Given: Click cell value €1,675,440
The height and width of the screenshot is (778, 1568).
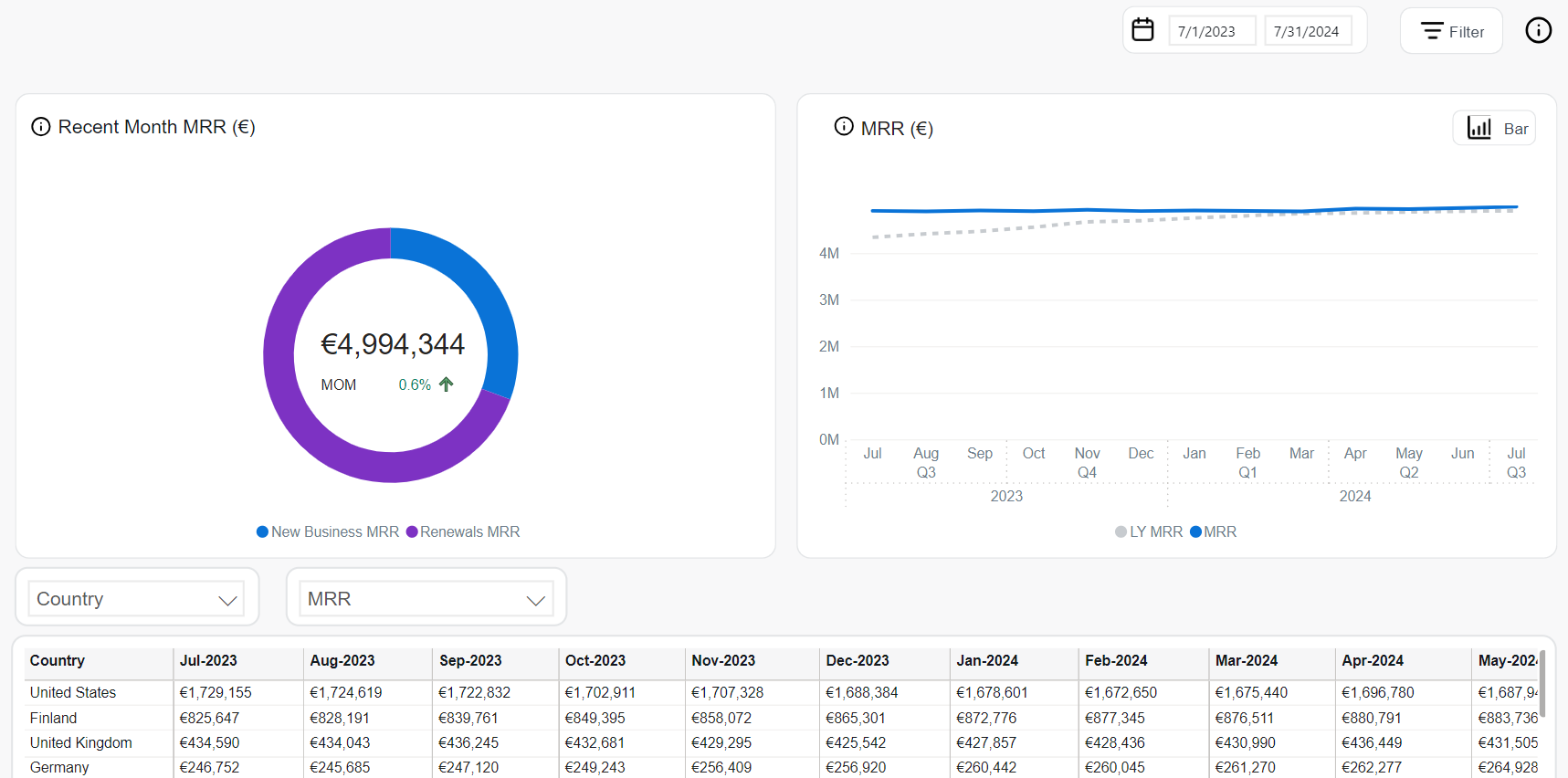Looking at the screenshot, I should (1251, 692).
